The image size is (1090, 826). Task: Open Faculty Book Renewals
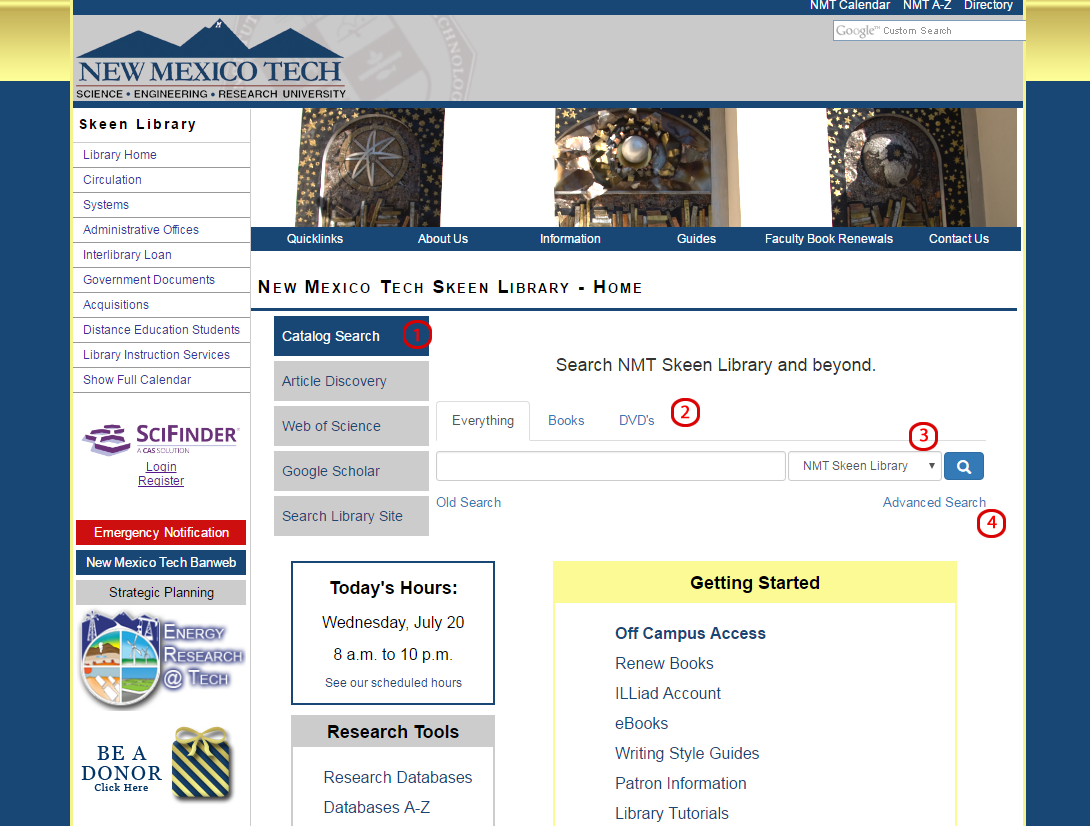pyautogui.click(x=829, y=238)
